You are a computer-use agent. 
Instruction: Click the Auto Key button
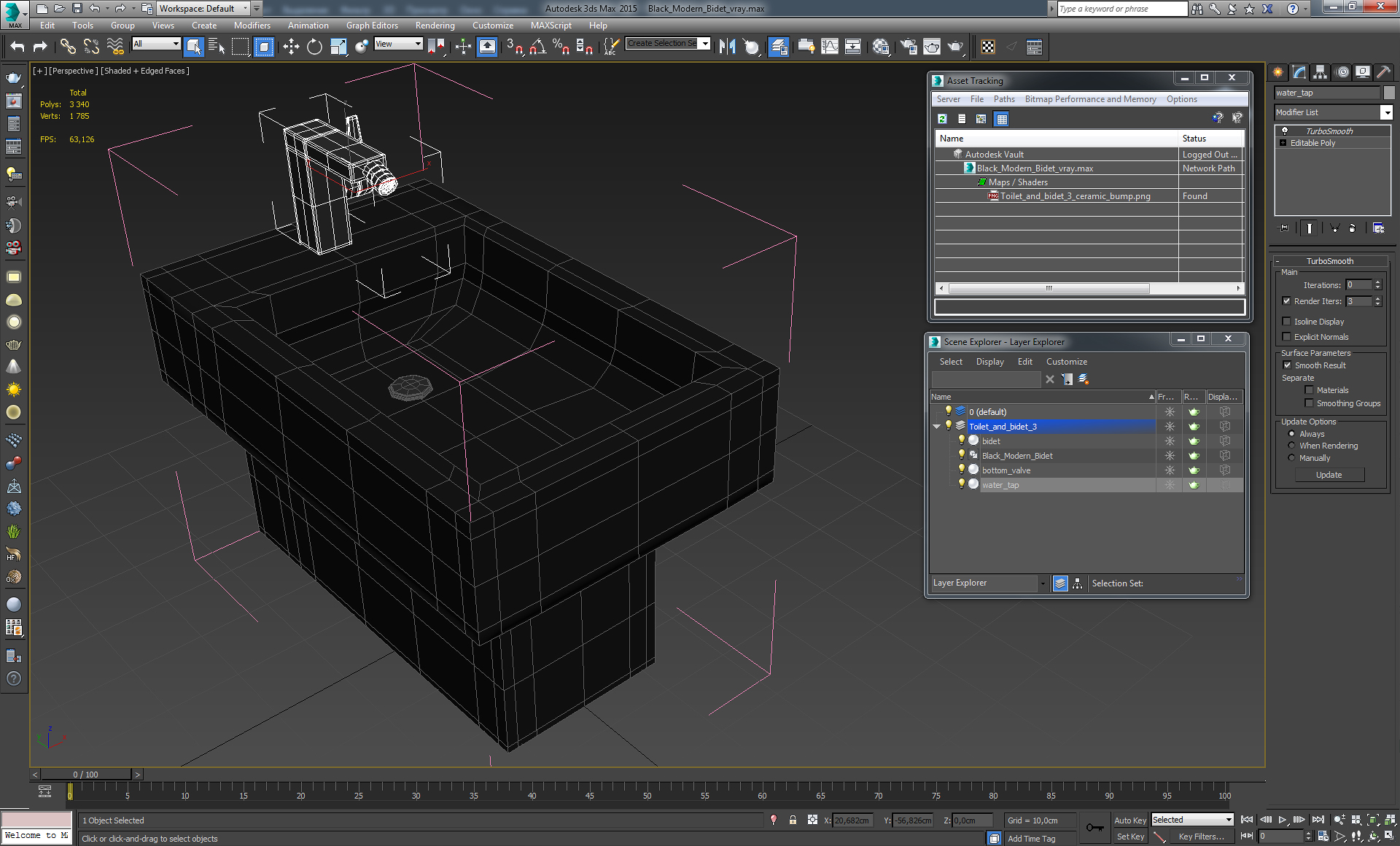pos(1130,820)
